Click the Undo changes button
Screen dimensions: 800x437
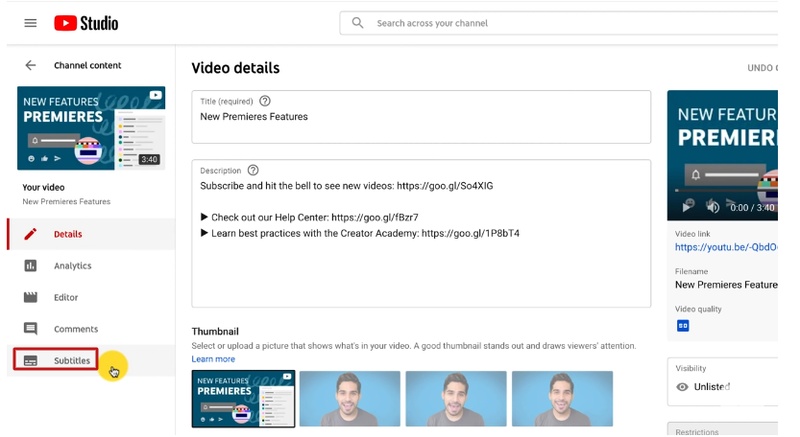(x=761, y=68)
